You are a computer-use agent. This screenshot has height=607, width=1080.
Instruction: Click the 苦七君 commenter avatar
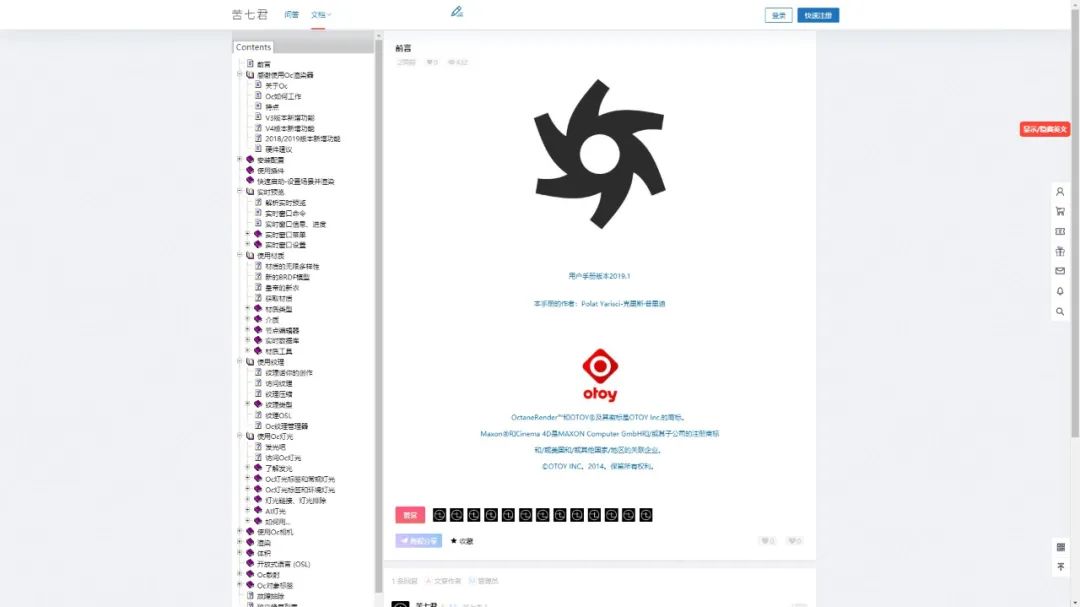[400, 604]
